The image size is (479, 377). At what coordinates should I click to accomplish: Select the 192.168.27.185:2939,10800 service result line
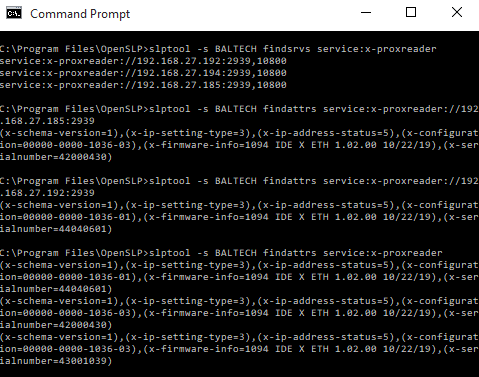[143, 85]
